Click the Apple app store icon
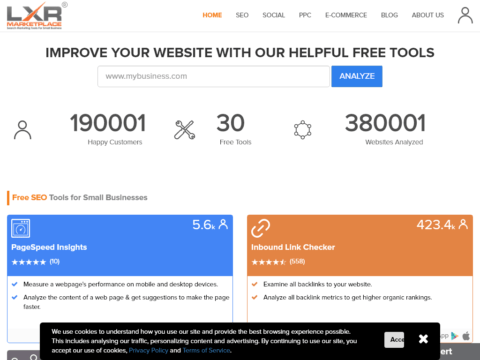 click(x=466, y=336)
